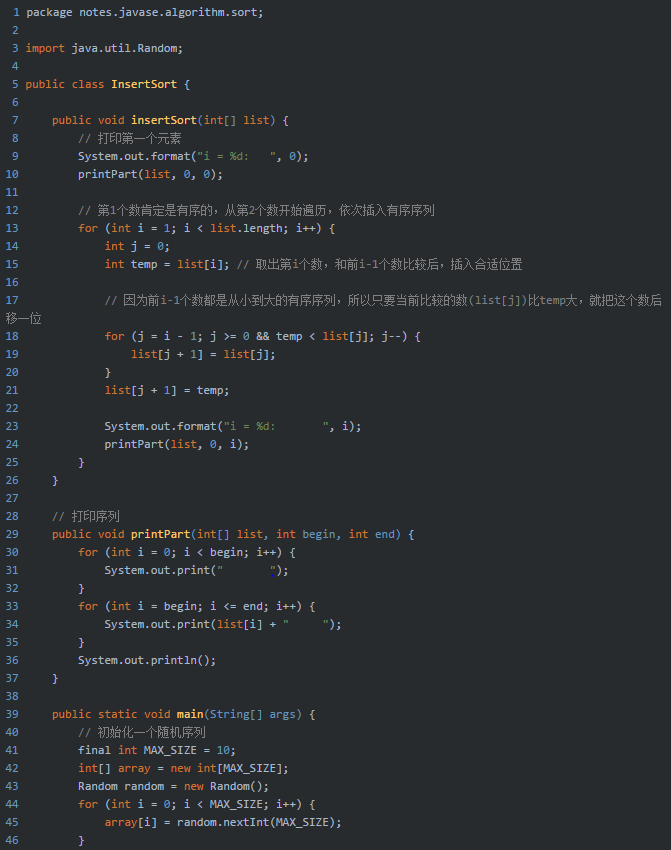Click 'System.out.println();' on line 36
The image size is (671, 850).
(147, 660)
